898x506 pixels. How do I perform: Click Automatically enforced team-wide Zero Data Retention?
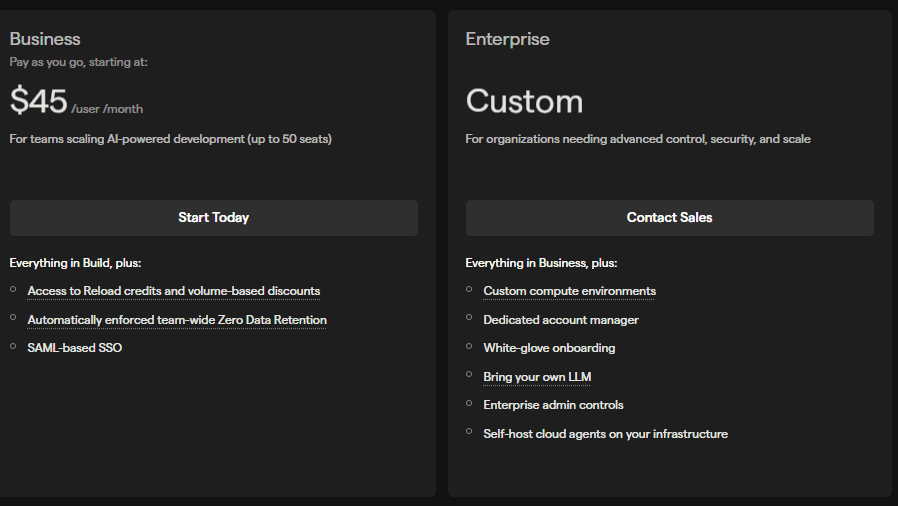pyautogui.click(x=177, y=320)
